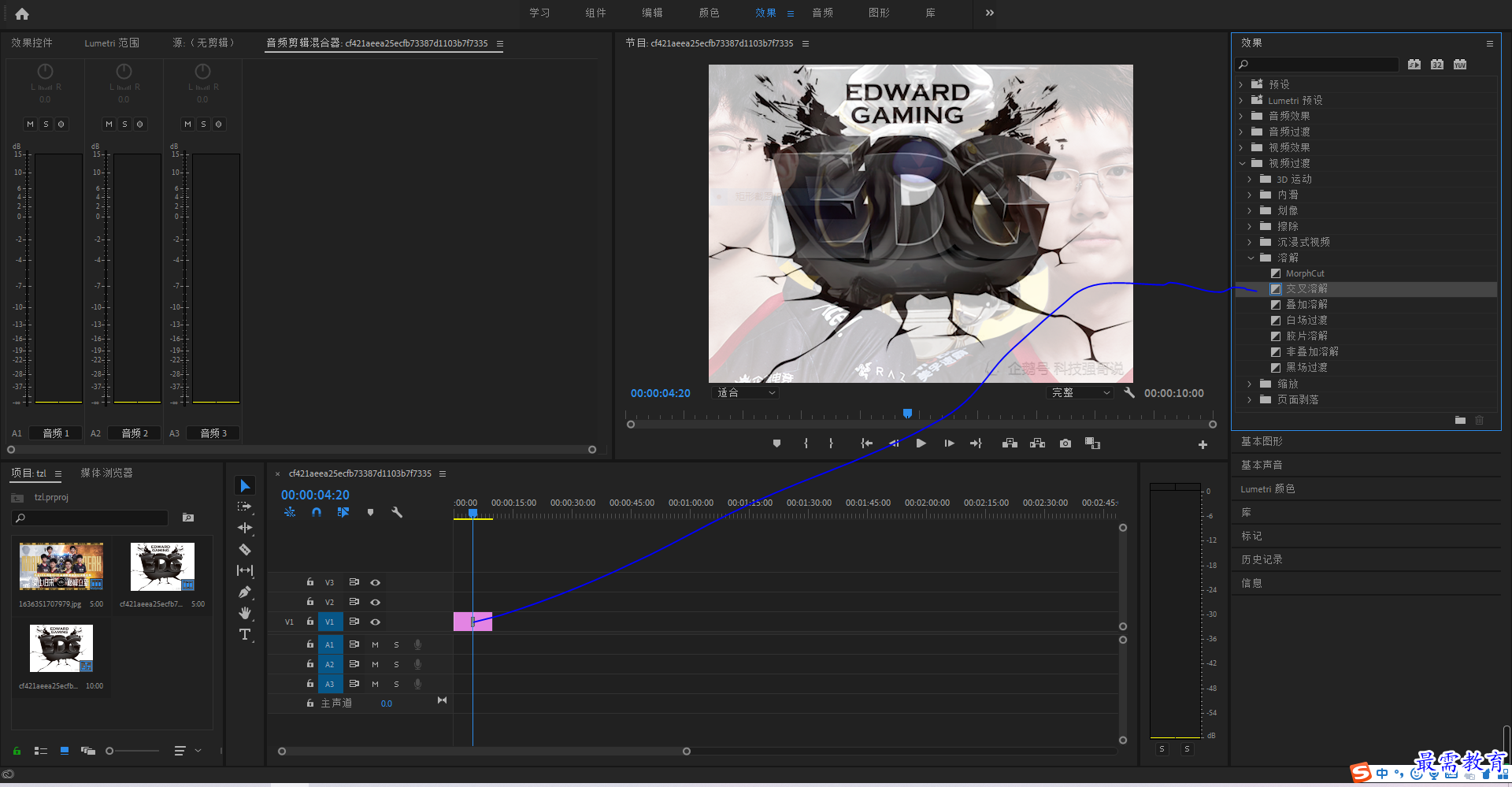
Task: Open comparison view in program monitor
Action: click(x=1092, y=444)
